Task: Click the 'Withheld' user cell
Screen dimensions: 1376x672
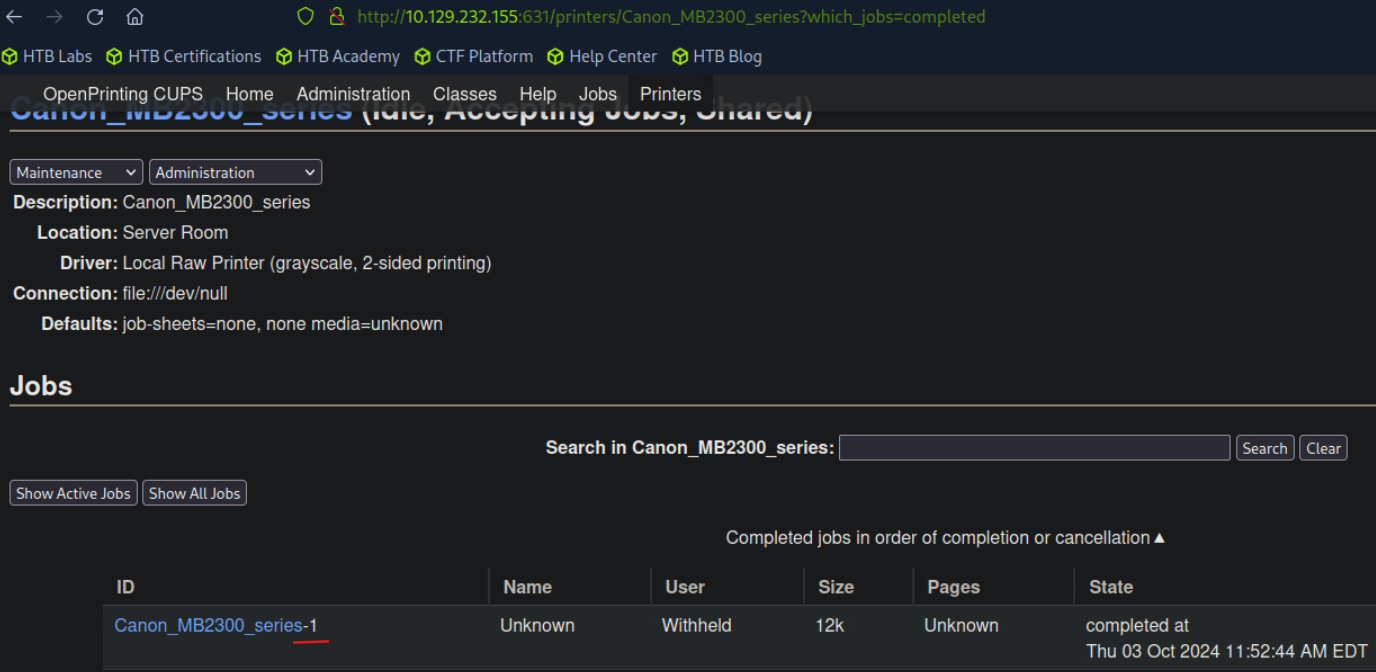Action: (x=697, y=626)
